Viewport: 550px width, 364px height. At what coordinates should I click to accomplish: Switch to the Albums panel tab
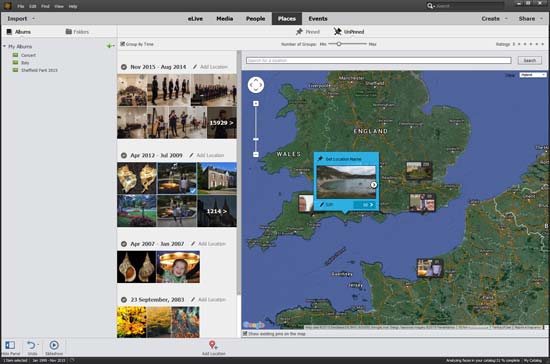click(19, 32)
